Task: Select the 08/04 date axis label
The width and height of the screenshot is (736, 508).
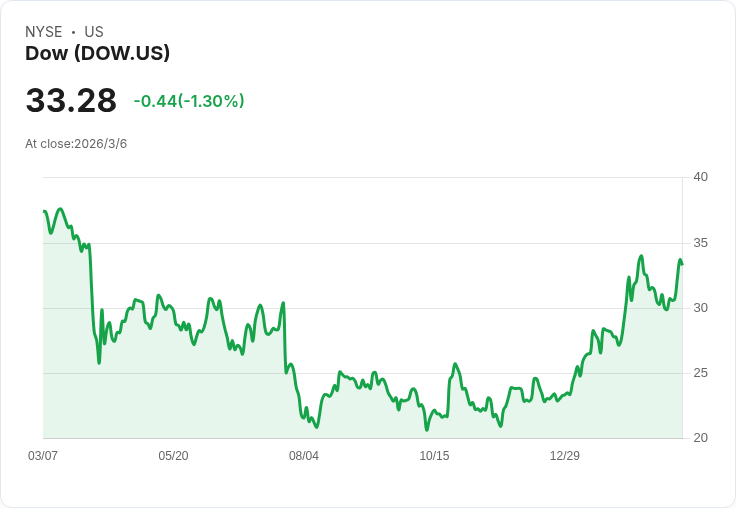Action: click(304, 456)
